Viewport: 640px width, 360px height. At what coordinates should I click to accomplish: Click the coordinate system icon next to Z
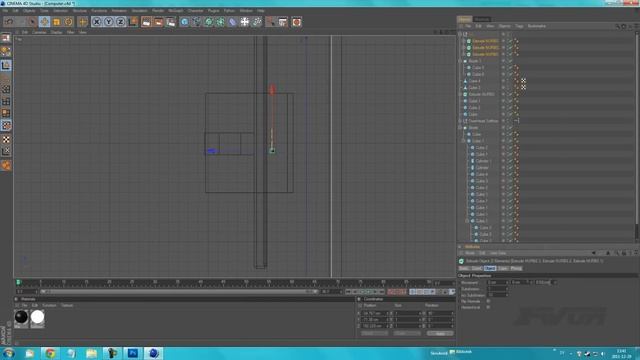[133, 22]
